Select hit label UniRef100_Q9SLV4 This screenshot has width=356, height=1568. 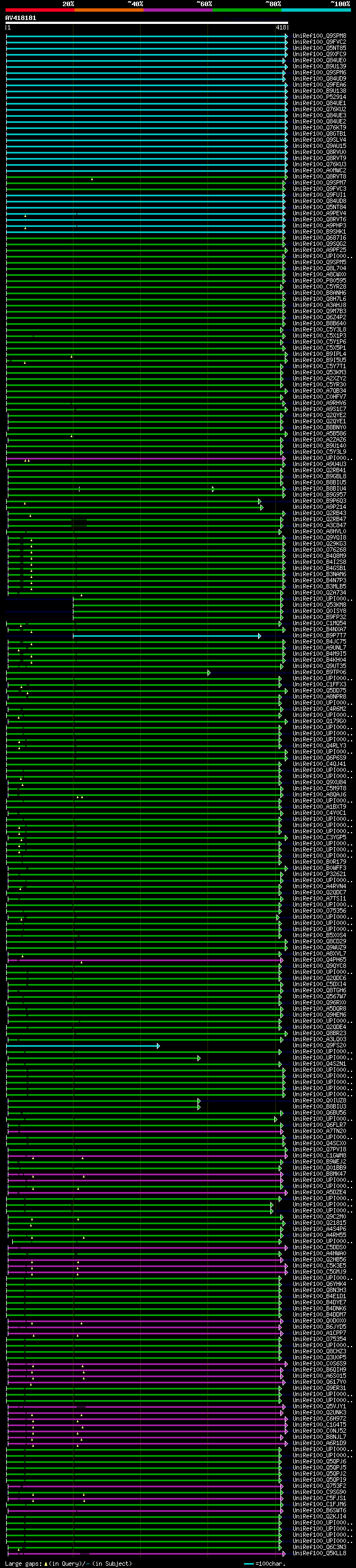[x=319, y=140]
